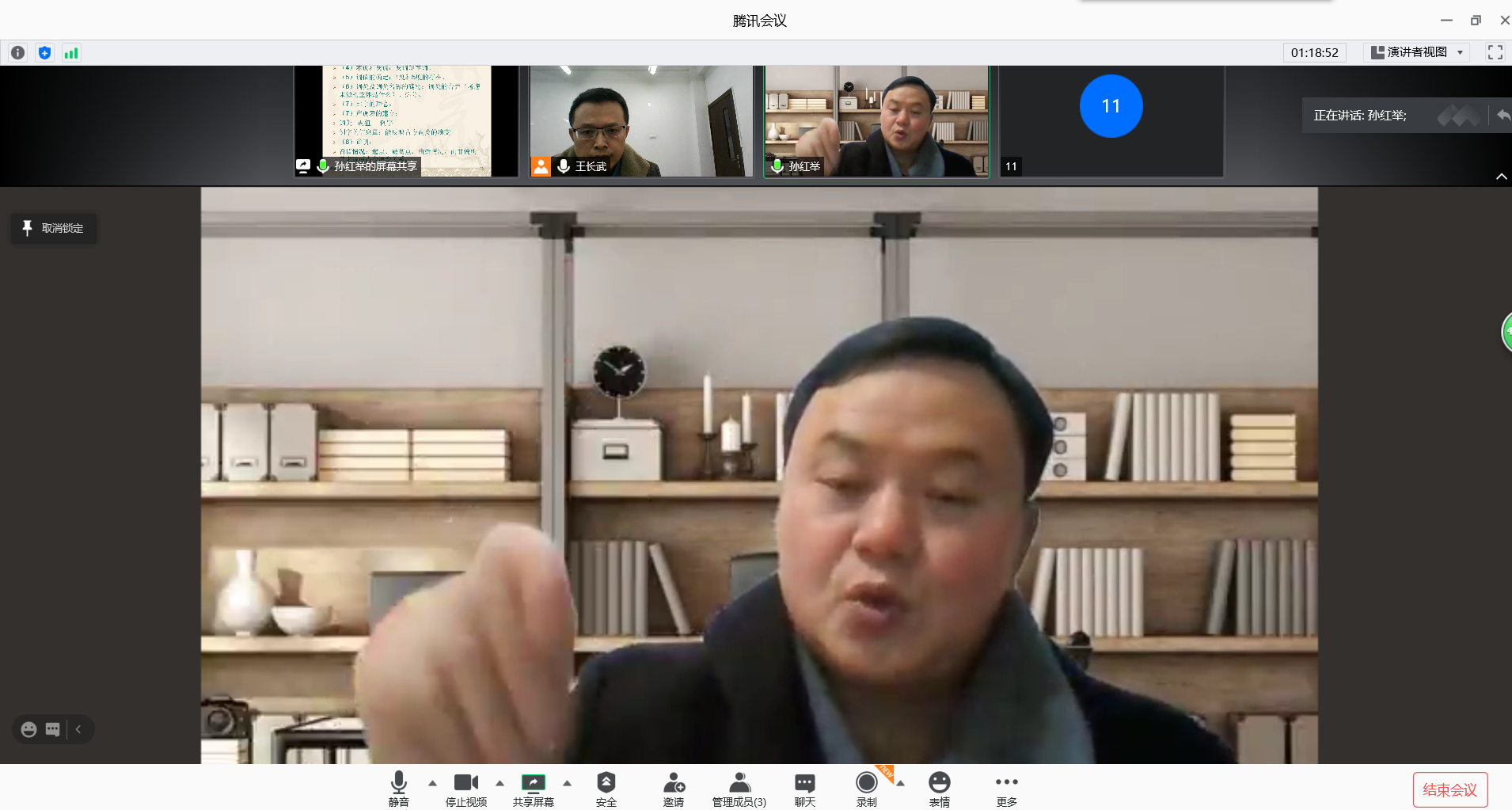Expand audio options arrow beside 静音
This screenshot has width=1512, height=810.
[x=432, y=783]
